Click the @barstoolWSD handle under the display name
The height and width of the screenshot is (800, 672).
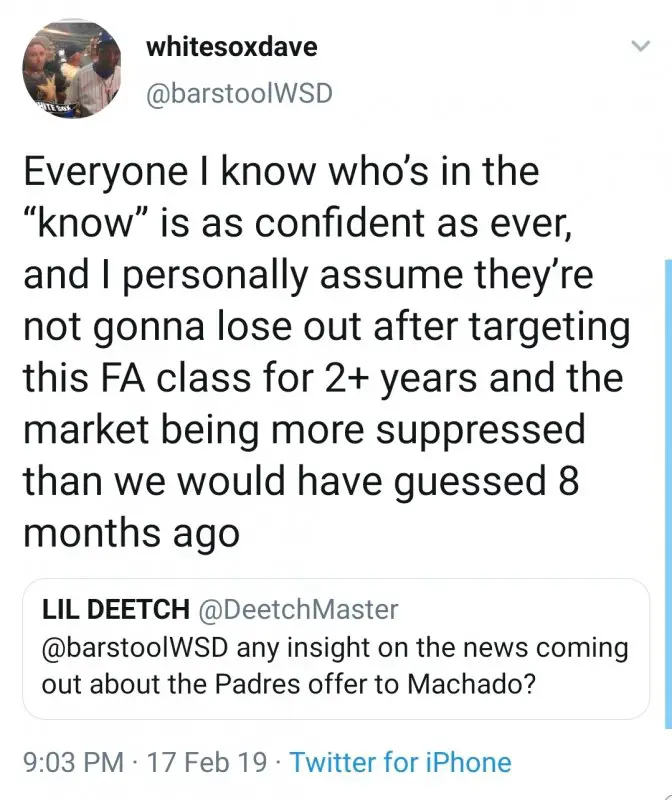coord(237,93)
